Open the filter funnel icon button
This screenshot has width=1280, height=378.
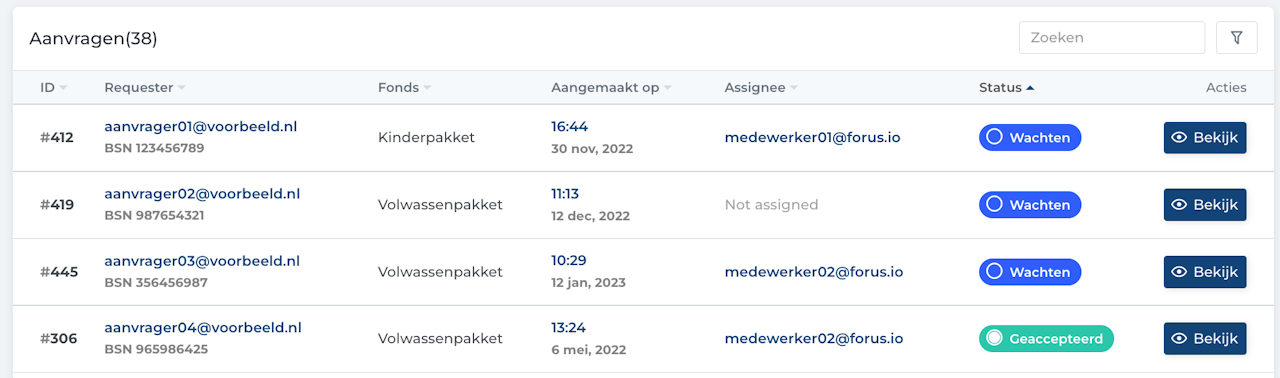click(1237, 38)
